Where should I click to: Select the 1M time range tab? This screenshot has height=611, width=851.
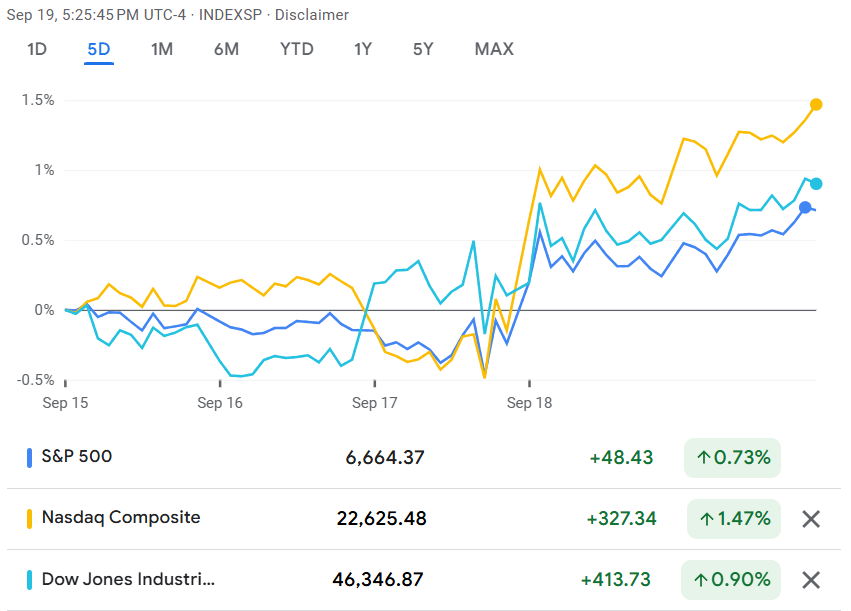162,49
